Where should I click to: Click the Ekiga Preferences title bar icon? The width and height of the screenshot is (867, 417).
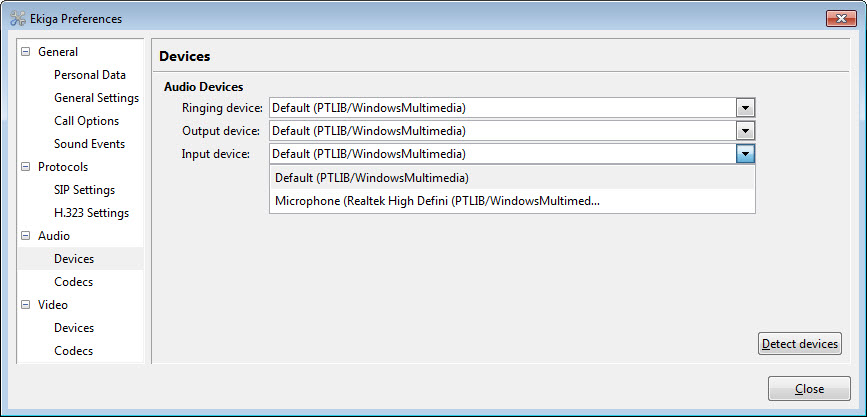click(18, 18)
